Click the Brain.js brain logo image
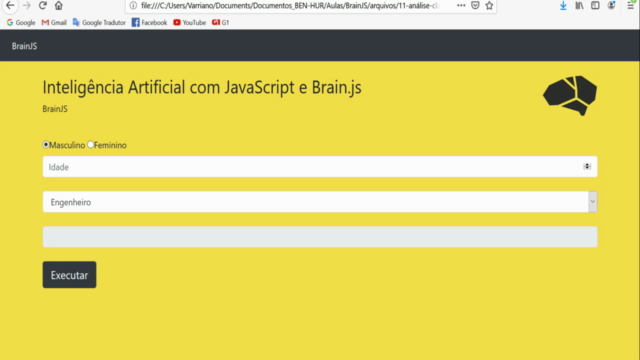640x360 pixels. tap(570, 96)
